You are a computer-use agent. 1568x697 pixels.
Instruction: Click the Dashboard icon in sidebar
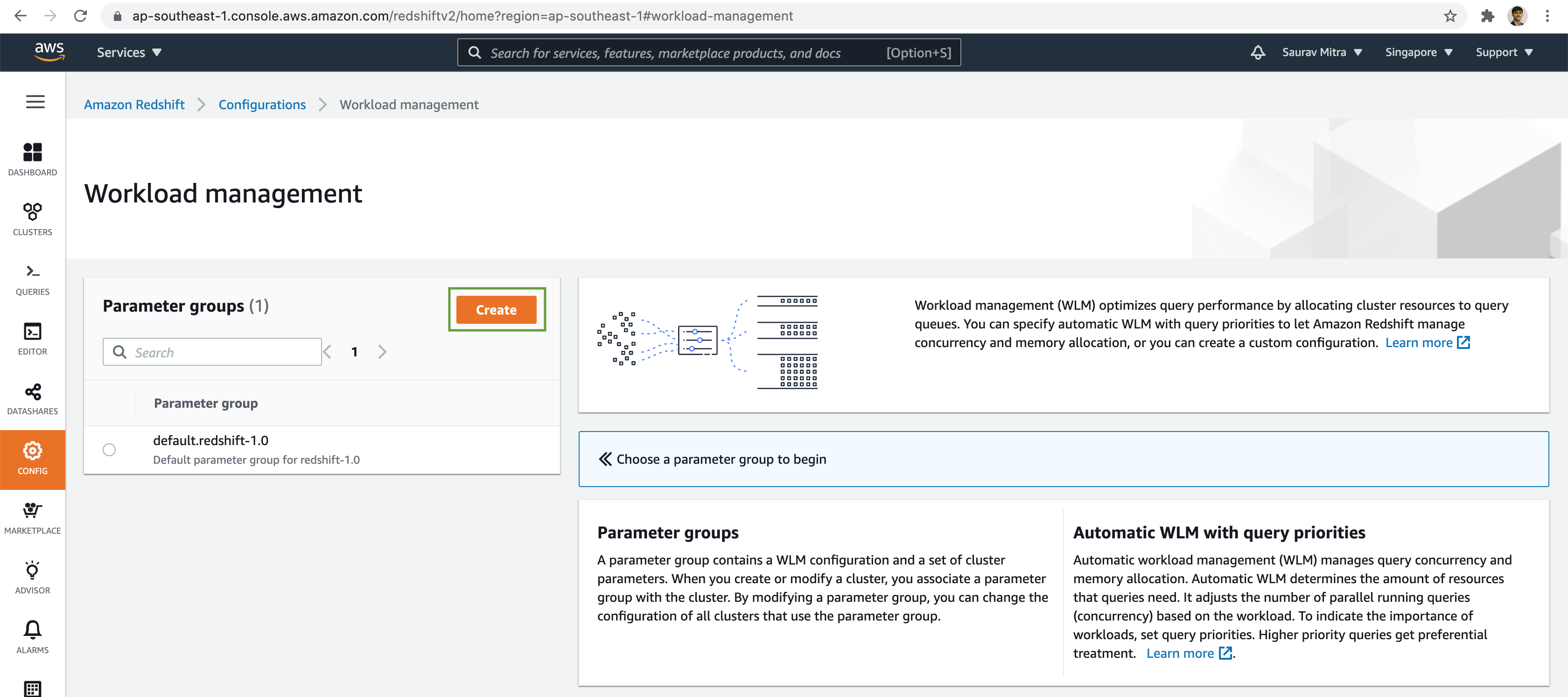33,157
